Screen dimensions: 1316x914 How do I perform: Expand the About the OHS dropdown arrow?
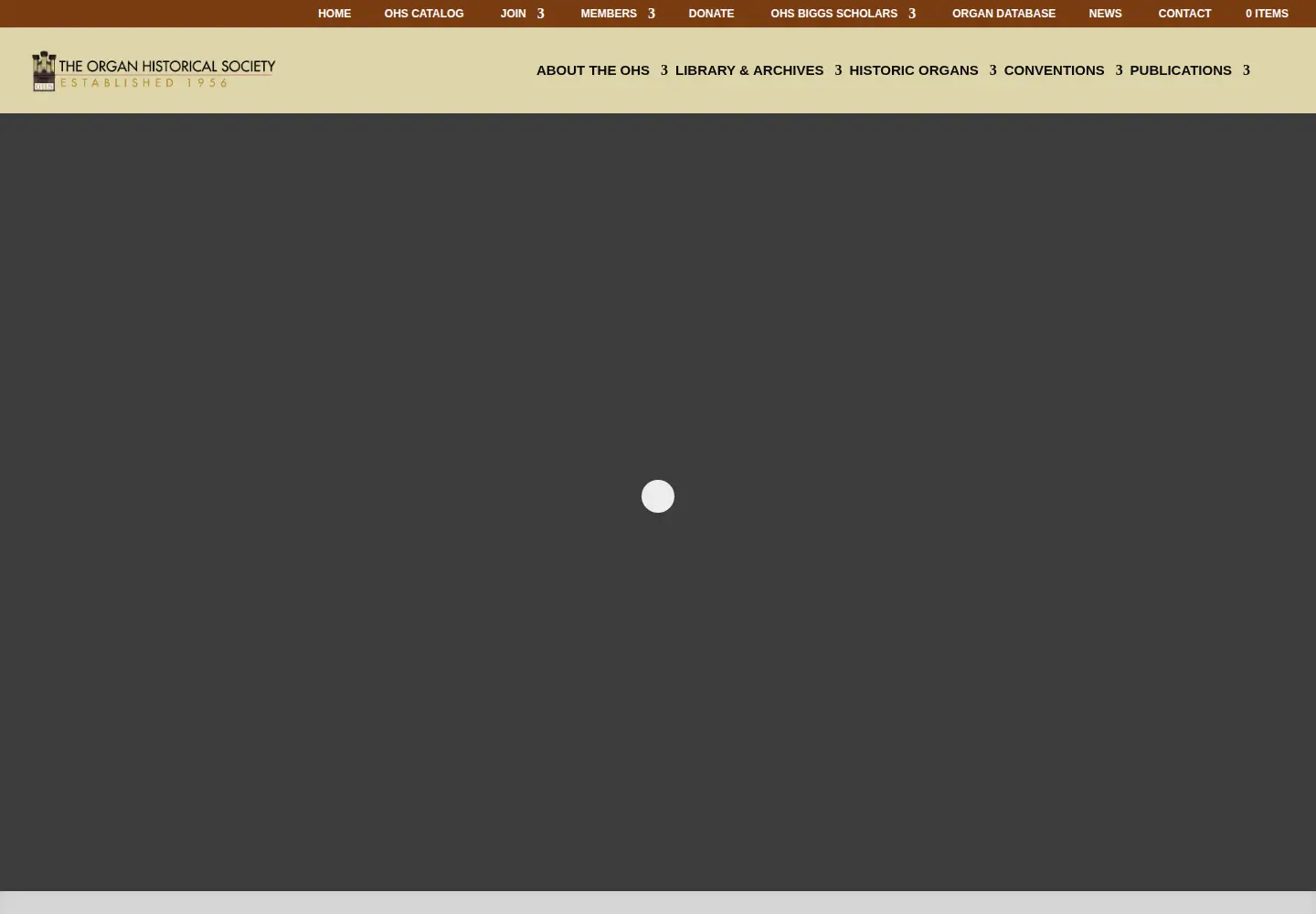pos(664,70)
